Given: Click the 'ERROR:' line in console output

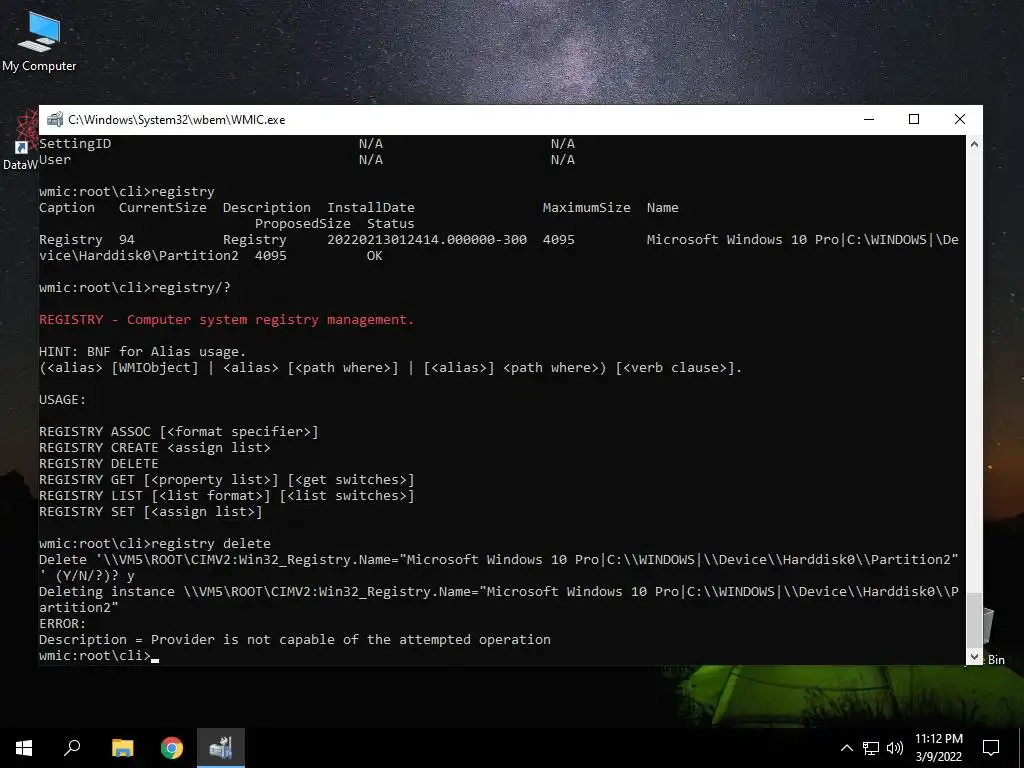Looking at the screenshot, I should tap(63, 624).
